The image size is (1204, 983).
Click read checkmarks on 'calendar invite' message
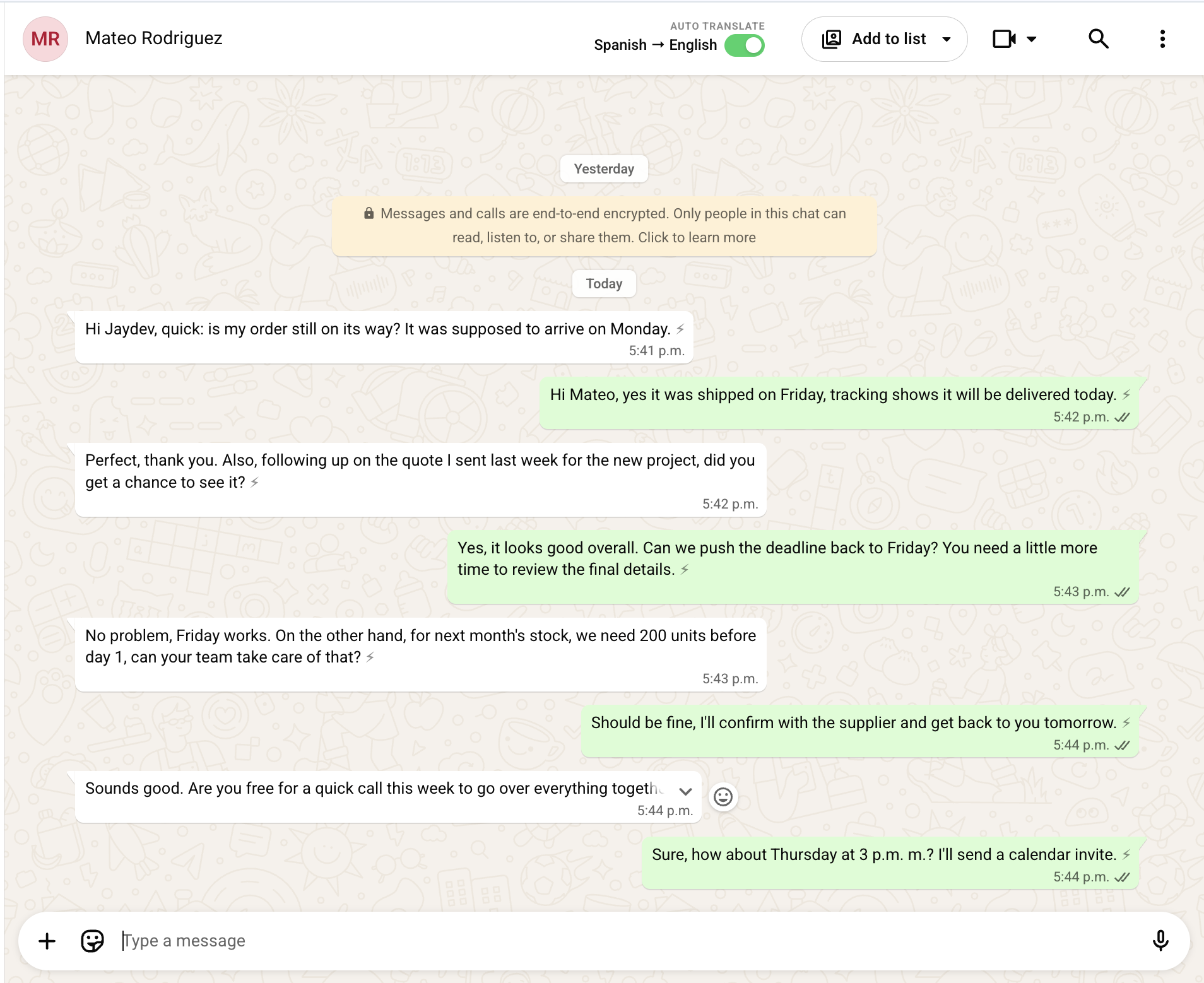[x=1122, y=878]
